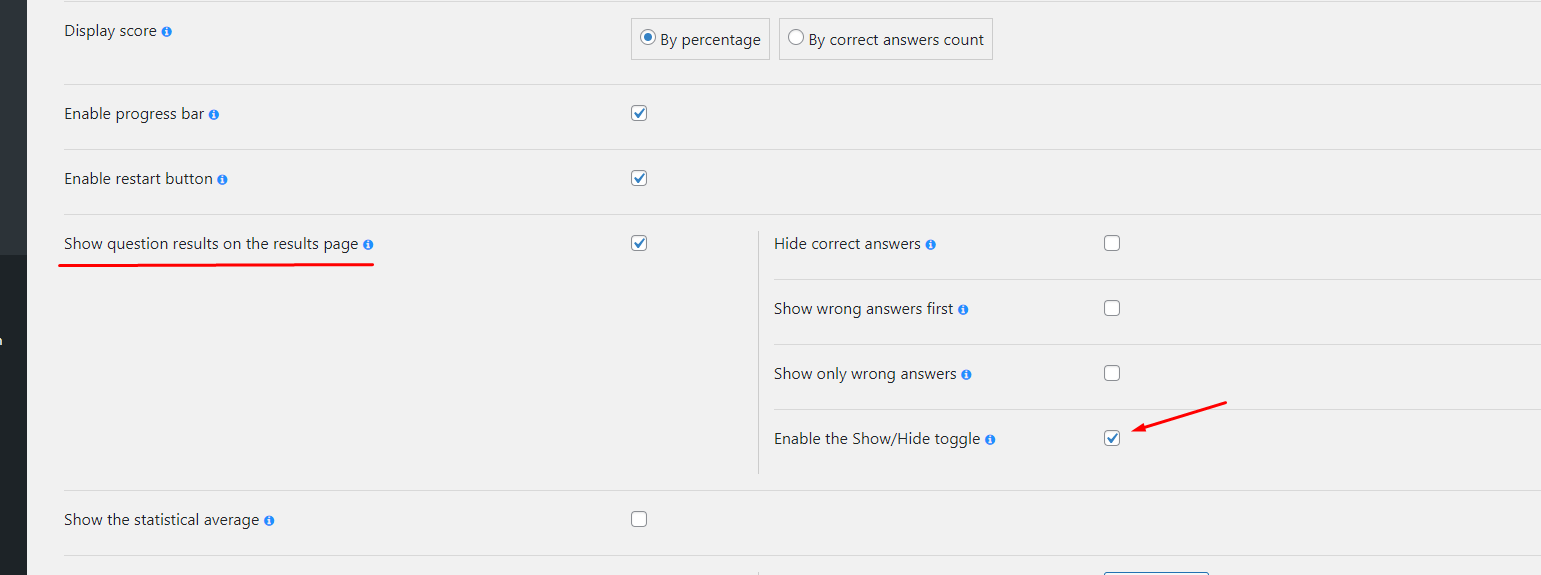Image resolution: width=1541 pixels, height=575 pixels.
Task: Click info icon for Show question results on results page
Action: pyautogui.click(x=368, y=245)
